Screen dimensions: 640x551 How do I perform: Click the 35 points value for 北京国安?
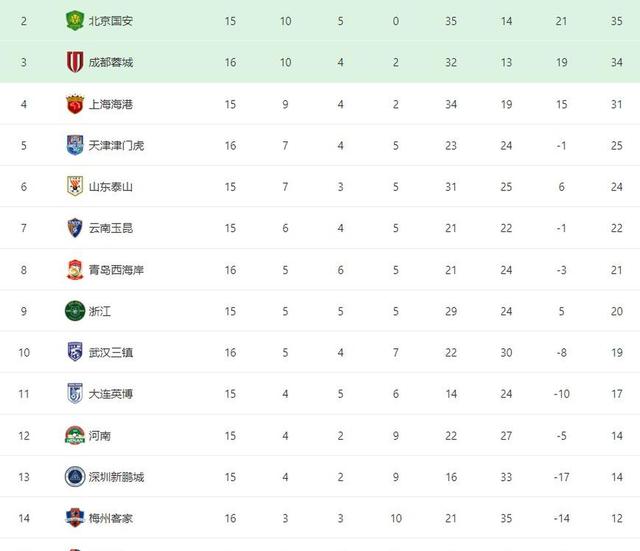617,20
